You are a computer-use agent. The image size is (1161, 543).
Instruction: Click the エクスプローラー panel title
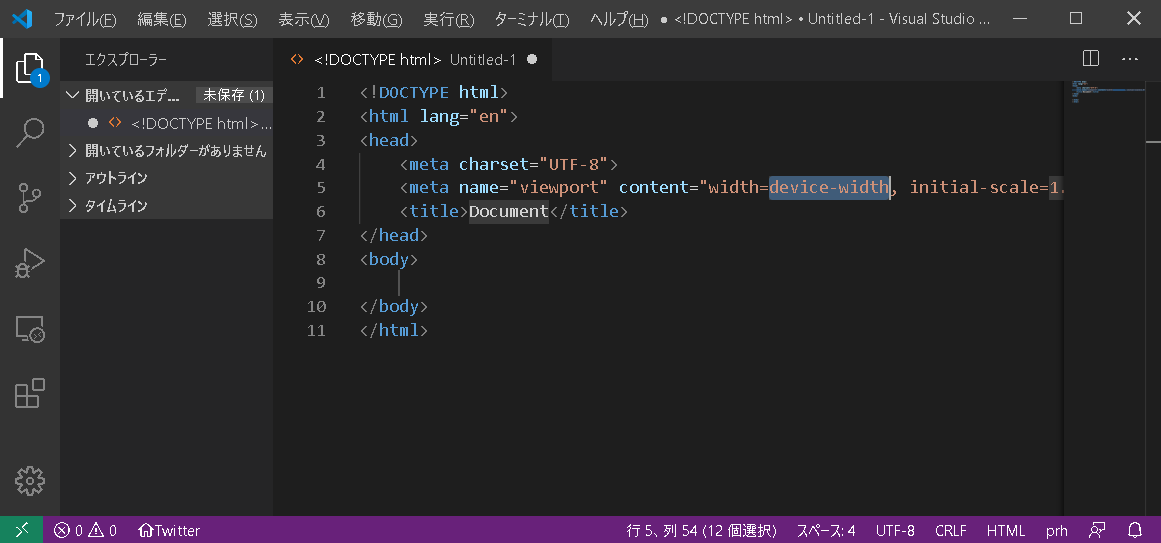coord(126,60)
